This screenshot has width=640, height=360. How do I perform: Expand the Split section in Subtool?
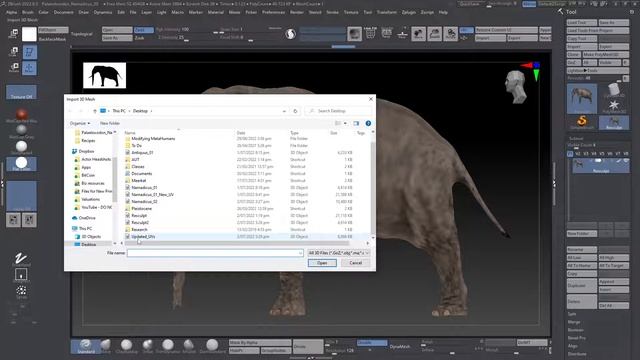(x=572, y=314)
